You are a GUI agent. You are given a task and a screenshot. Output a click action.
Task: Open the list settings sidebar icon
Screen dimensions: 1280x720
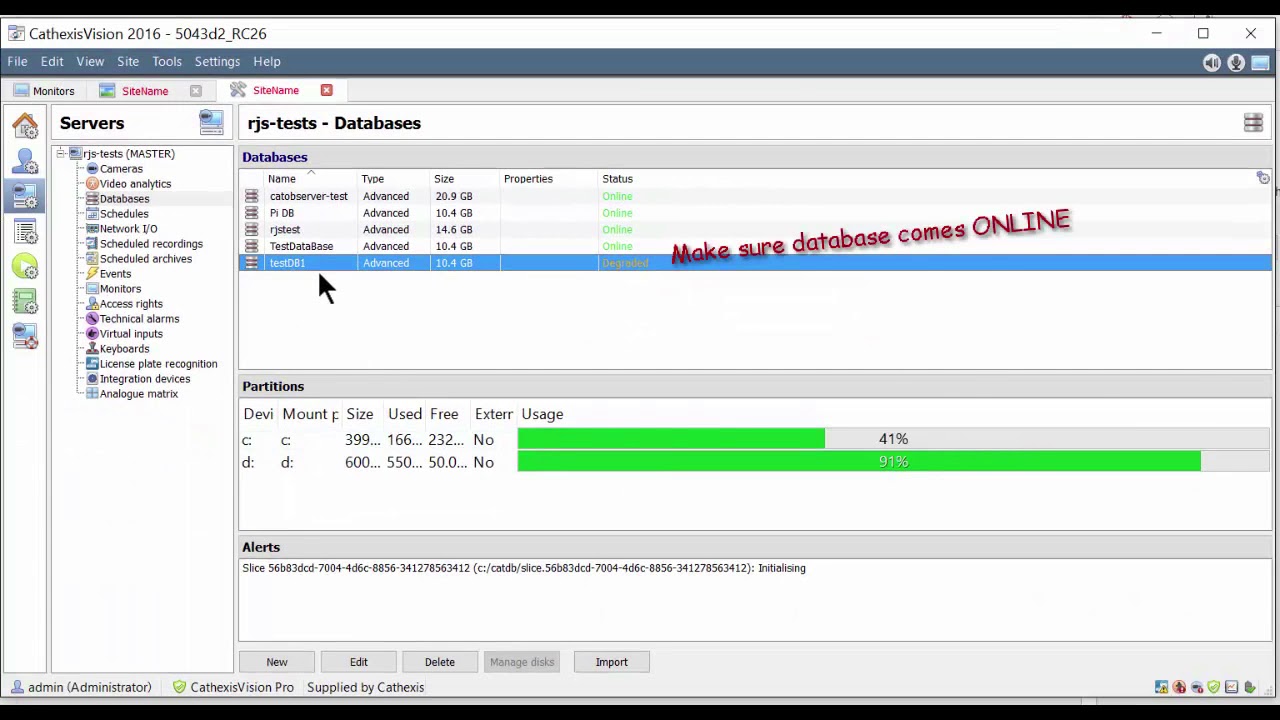(25, 231)
